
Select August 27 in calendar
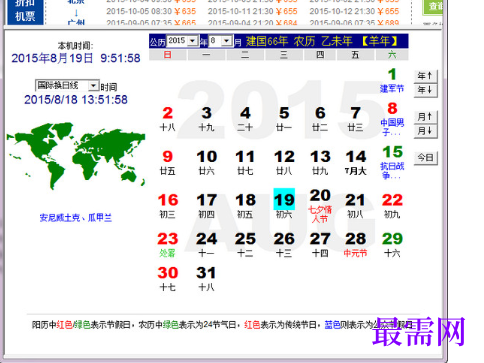[320, 244]
